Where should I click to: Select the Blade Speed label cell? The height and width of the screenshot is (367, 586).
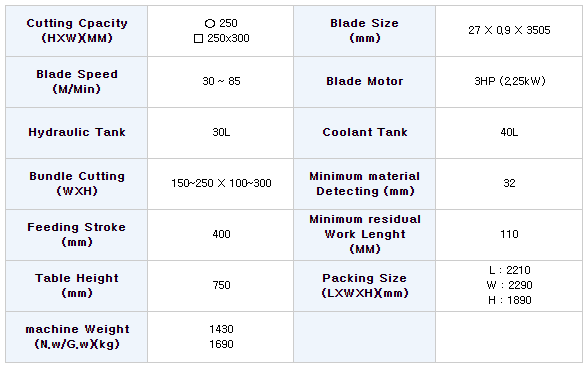[77, 82]
